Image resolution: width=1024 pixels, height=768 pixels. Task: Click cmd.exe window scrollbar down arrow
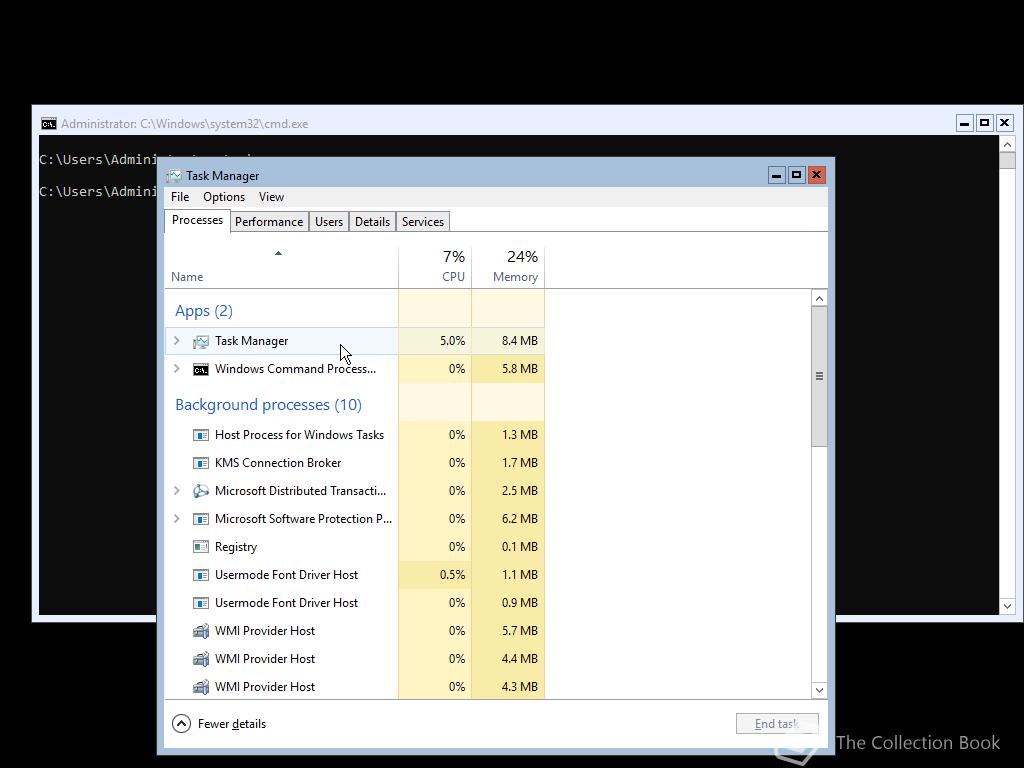pos(1007,606)
